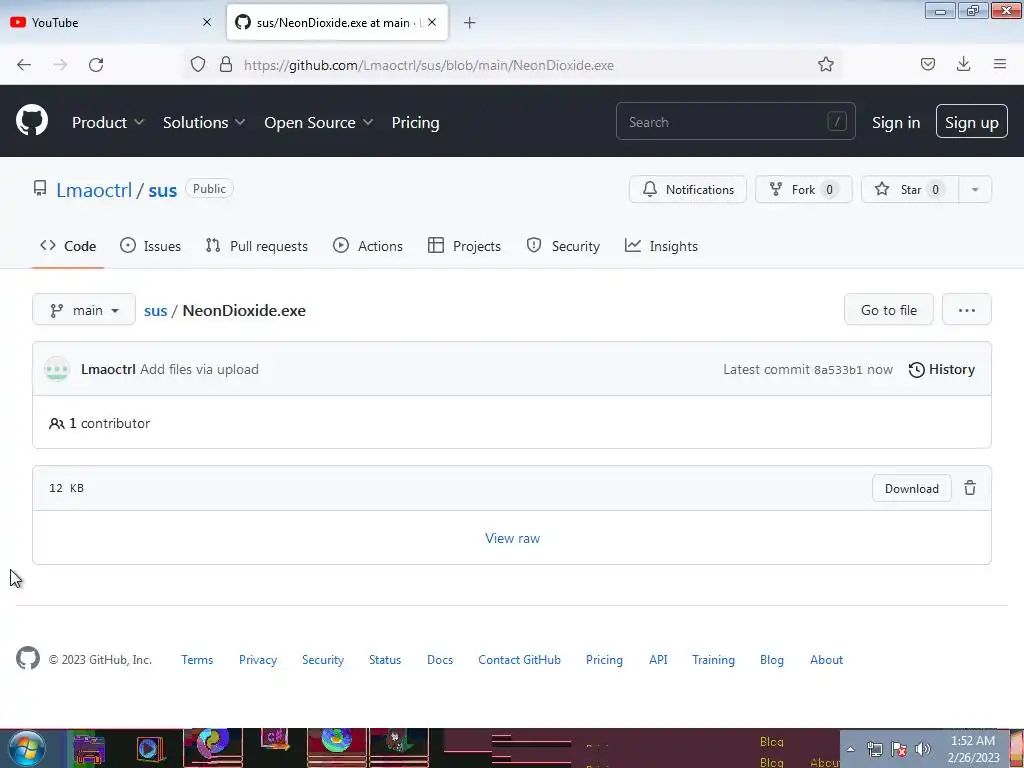Click the taskbar clock showing 1:52 AM

973,749
